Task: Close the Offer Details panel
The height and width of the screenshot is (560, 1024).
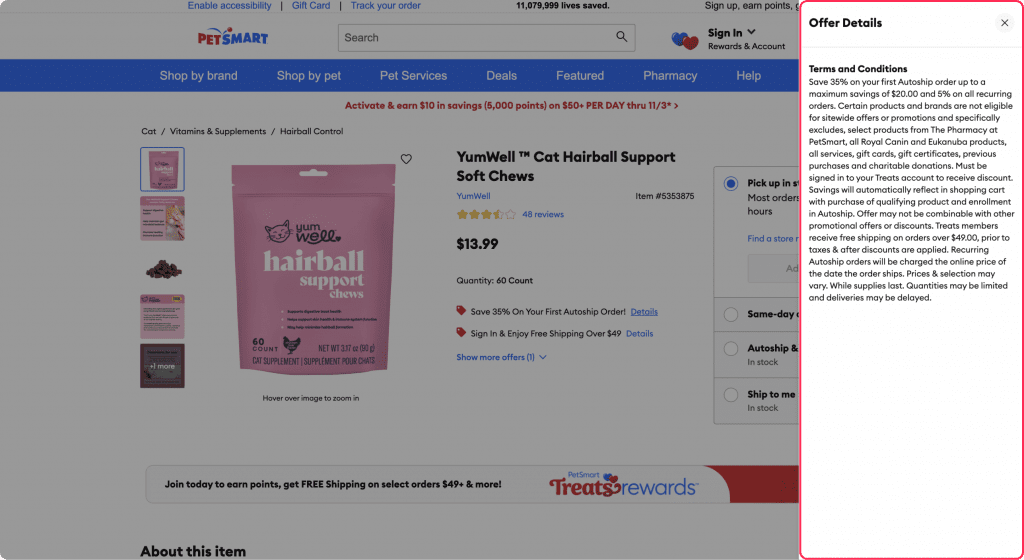Action: pyautogui.click(x=1004, y=23)
